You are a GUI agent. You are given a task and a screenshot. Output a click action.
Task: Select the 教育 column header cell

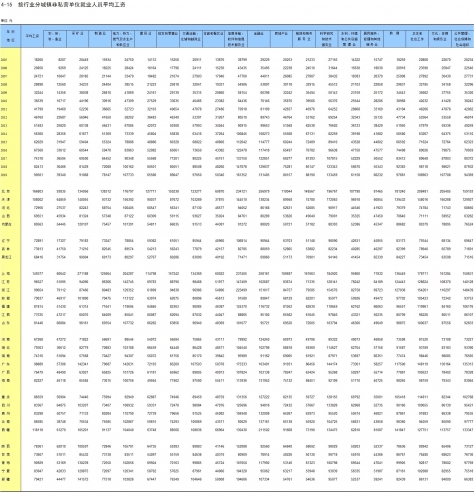[x=394, y=33]
